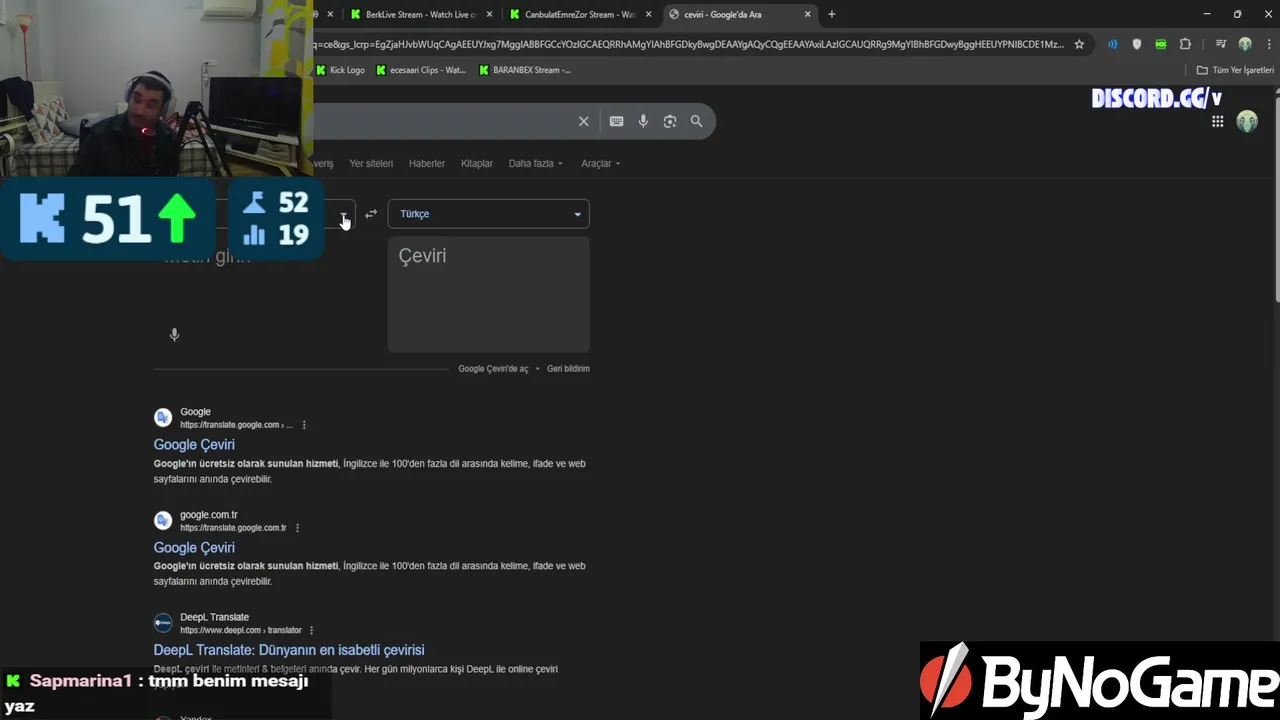Open more options for the DeepL result
This screenshot has width=1280, height=720.
(x=312, y=630)
